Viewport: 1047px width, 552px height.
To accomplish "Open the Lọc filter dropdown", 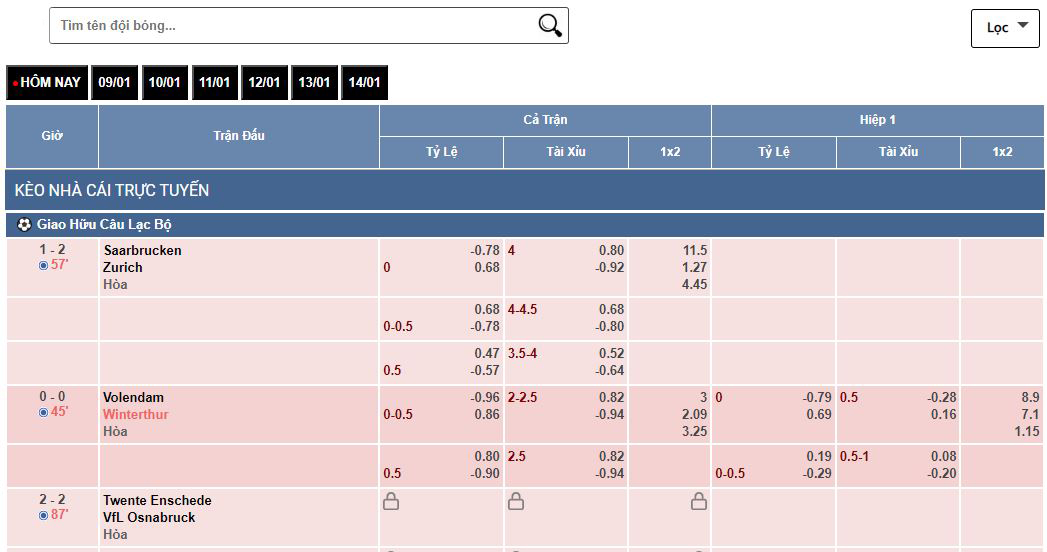I will coord(1005,28).
